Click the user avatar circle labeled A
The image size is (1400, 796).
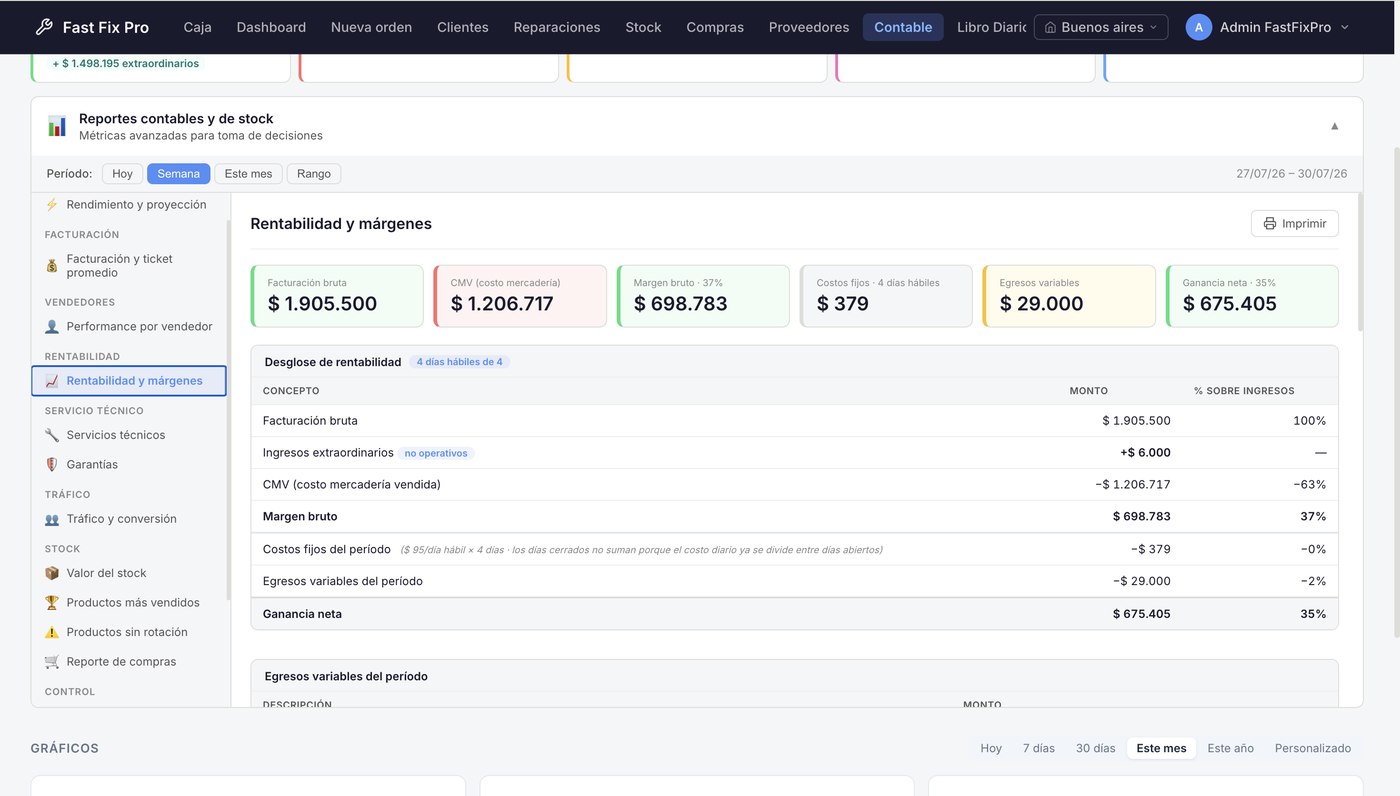[x=1199, y=27]
